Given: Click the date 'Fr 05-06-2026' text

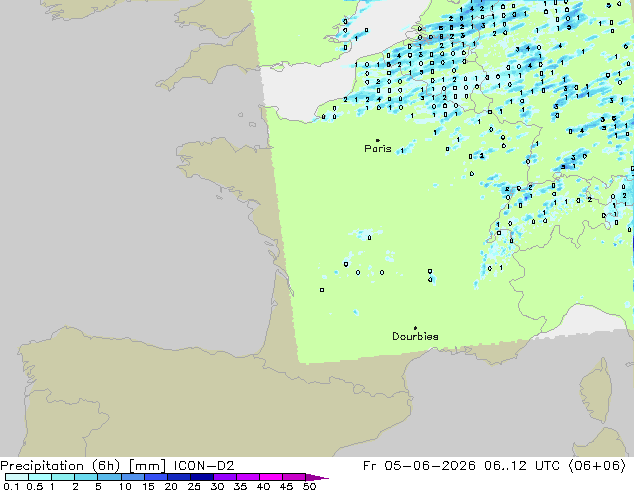Looking at the screenshot, I should tap(419, 465).
